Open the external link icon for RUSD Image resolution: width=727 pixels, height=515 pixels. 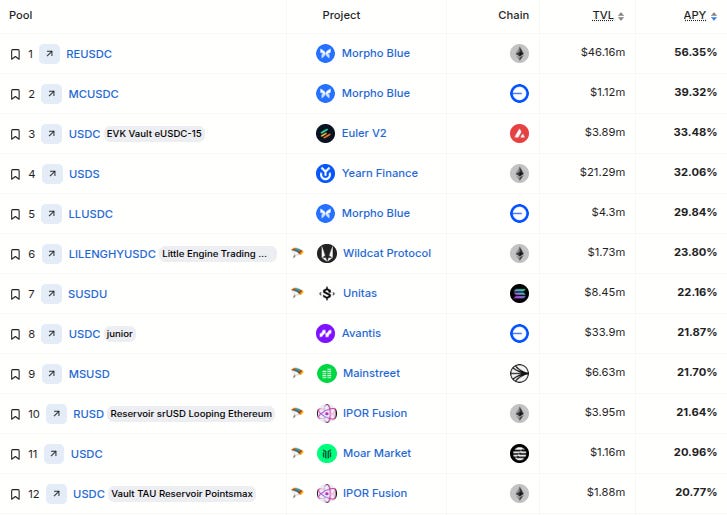pos(56,414)
